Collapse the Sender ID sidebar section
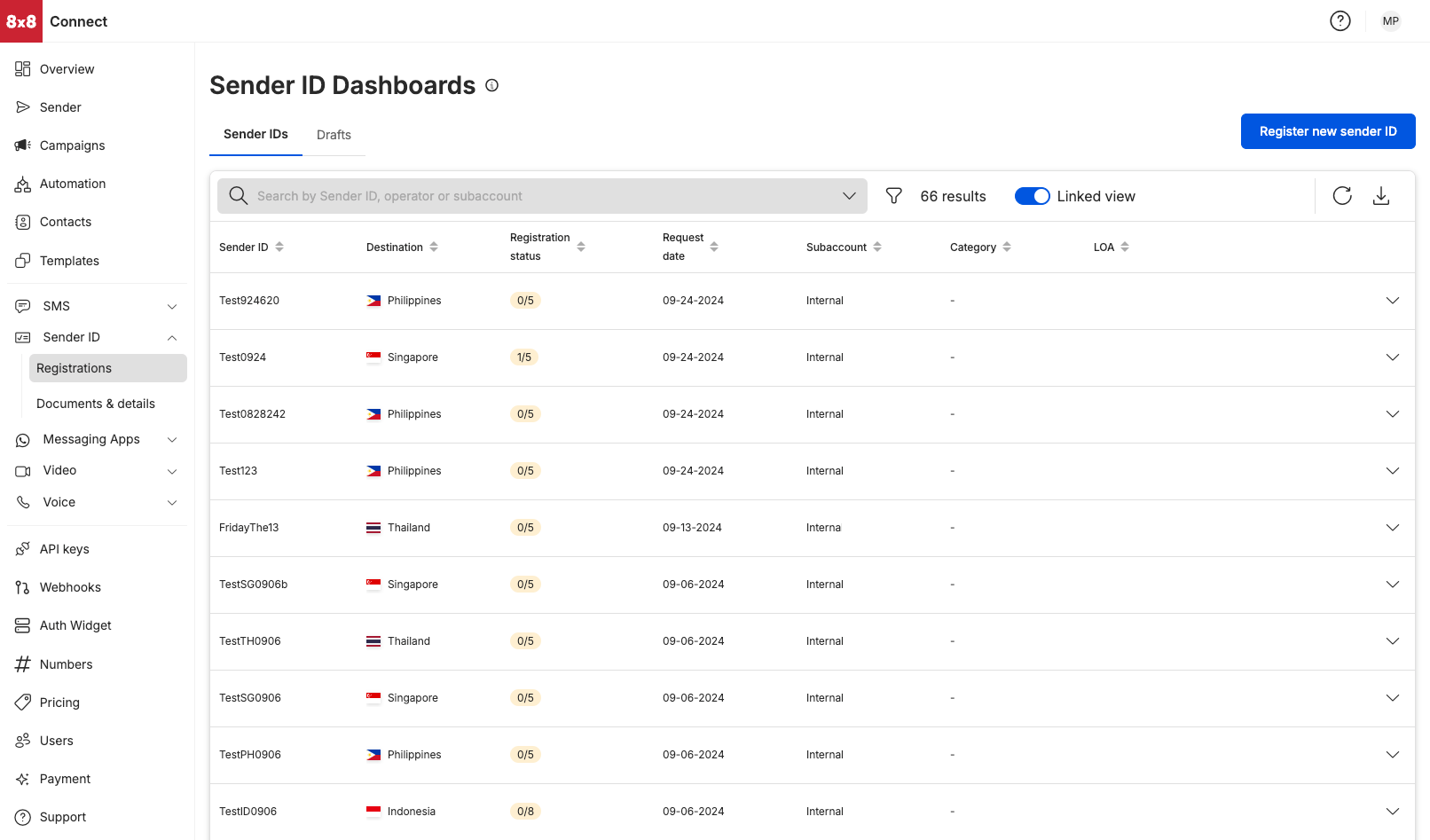This screenshot has height=840, width=1430. click(171, 337)
